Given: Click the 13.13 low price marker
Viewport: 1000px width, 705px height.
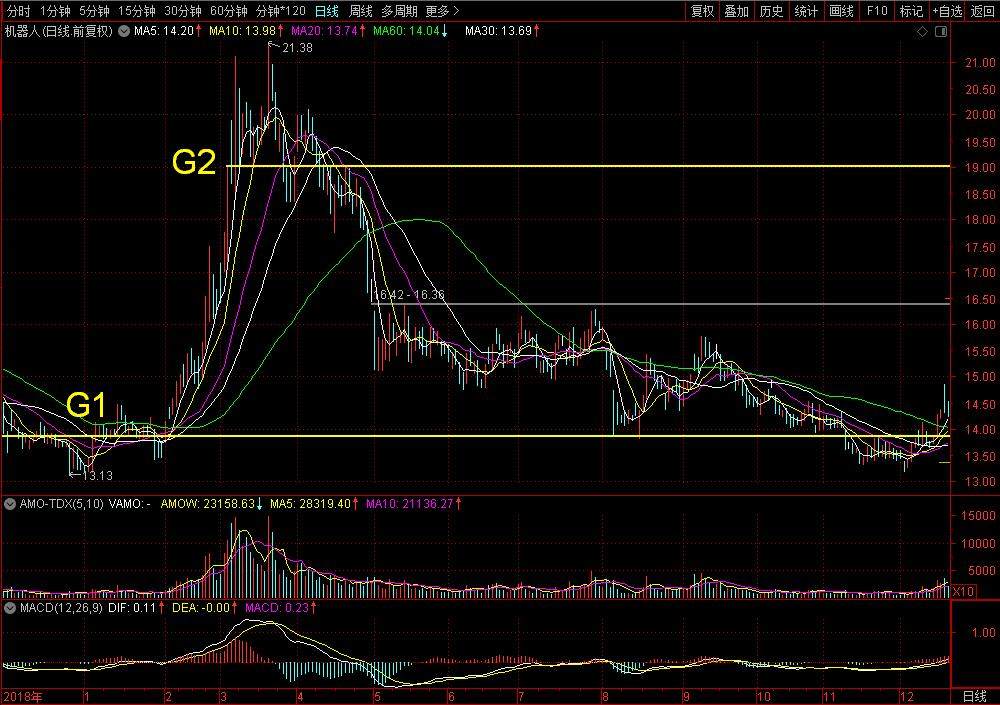Looking at the screenshot, I should (x=97, y=475).
